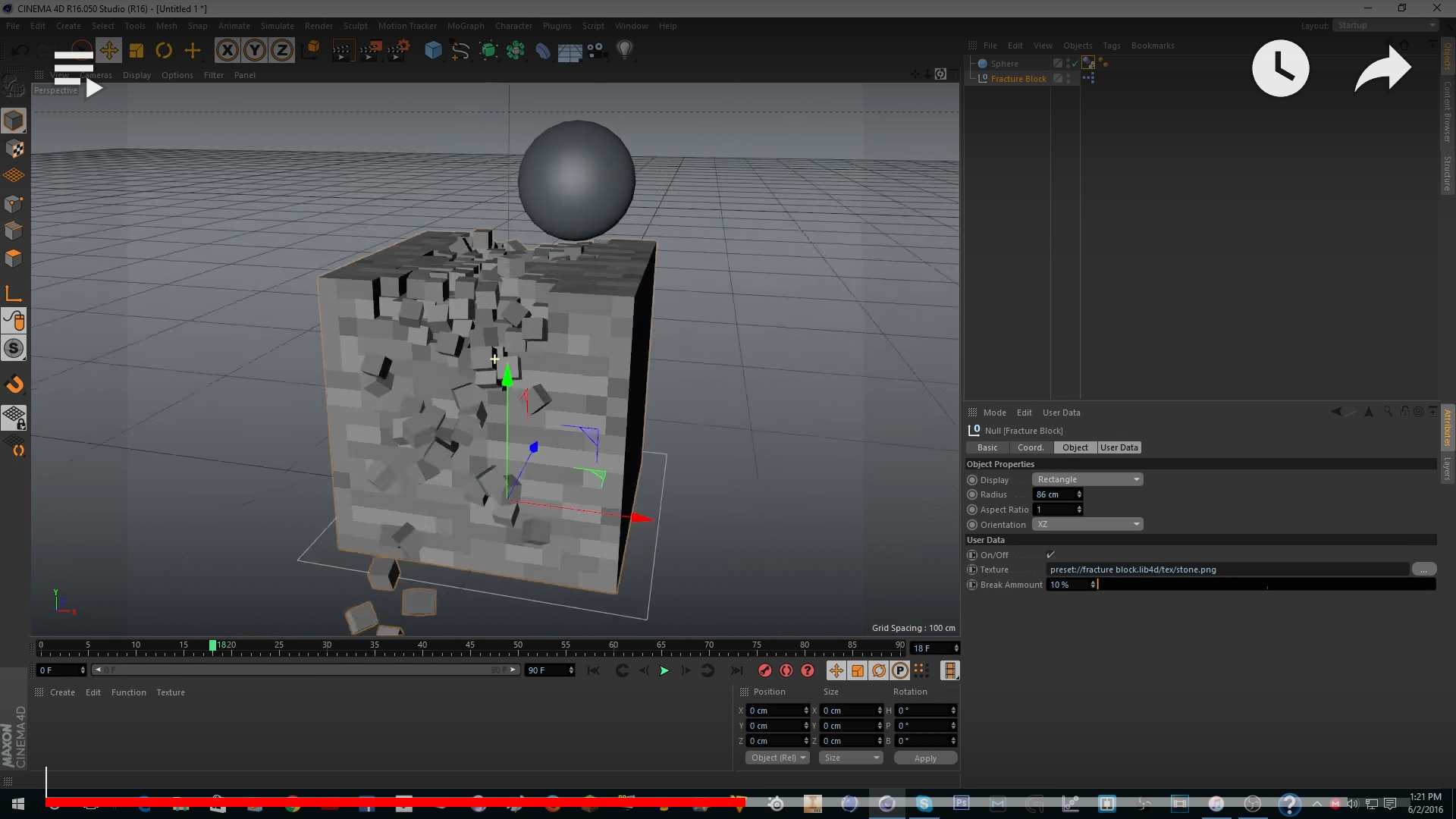Toggle Rotation keyframe recording
The height and width of the screenshot is (819, 1456).
(878, 670)
